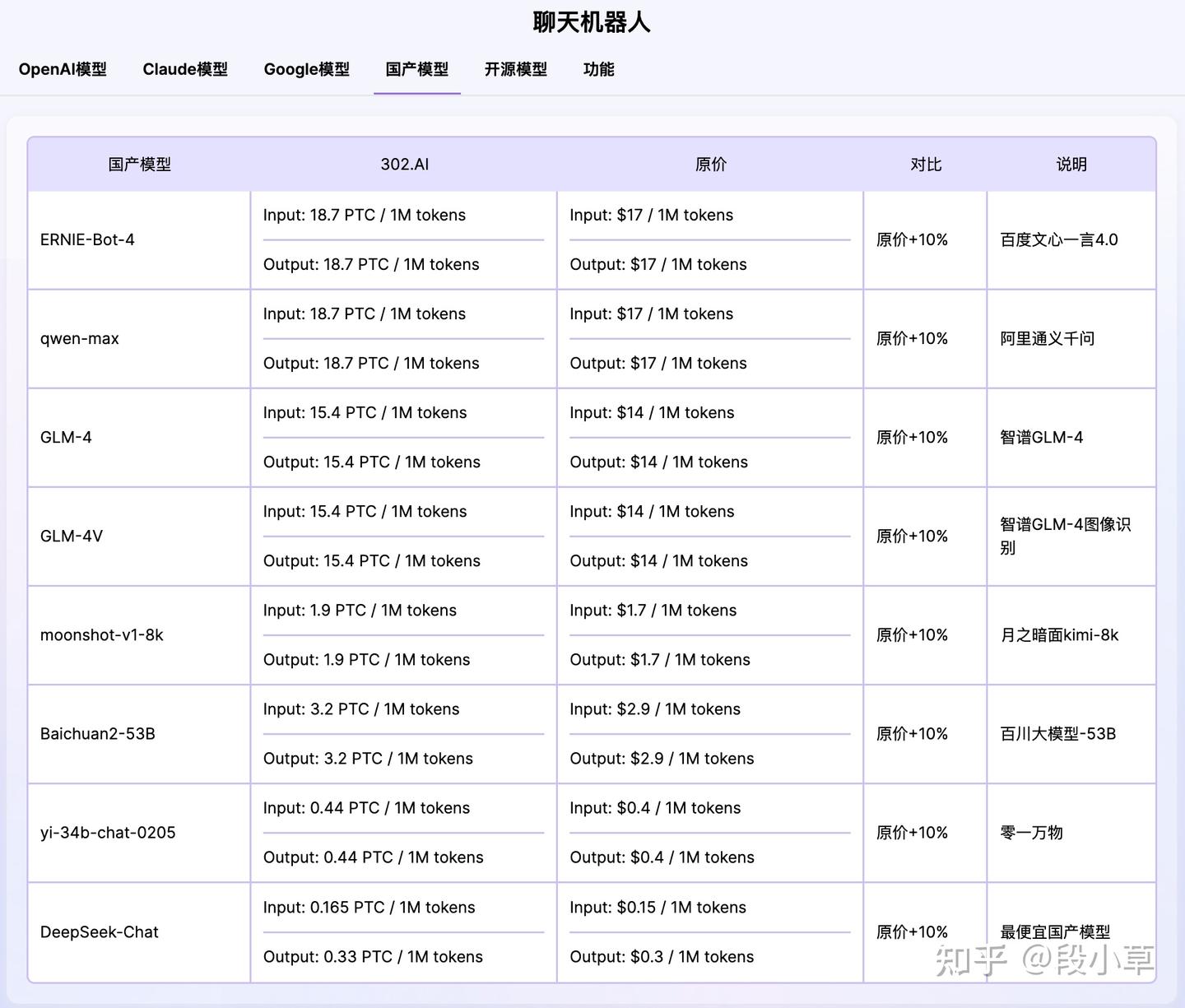The image size is (1185, 1008).
Task: Switch to the 开源模型 tab
Action: click(x=515, y=69)
